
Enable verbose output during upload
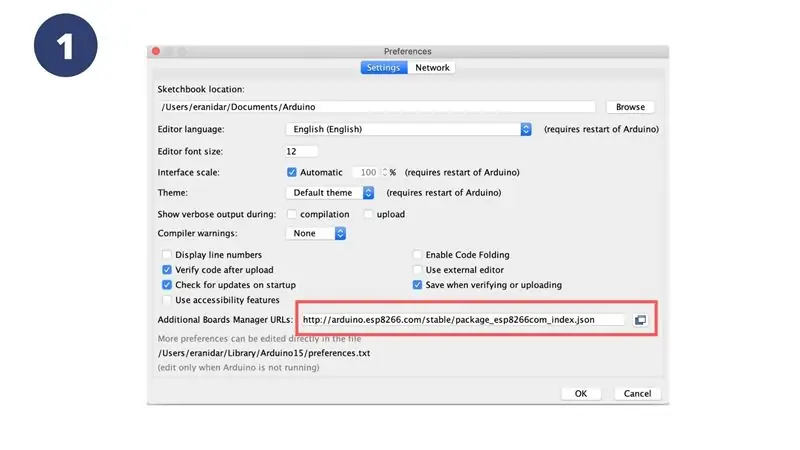coord(368,214)
